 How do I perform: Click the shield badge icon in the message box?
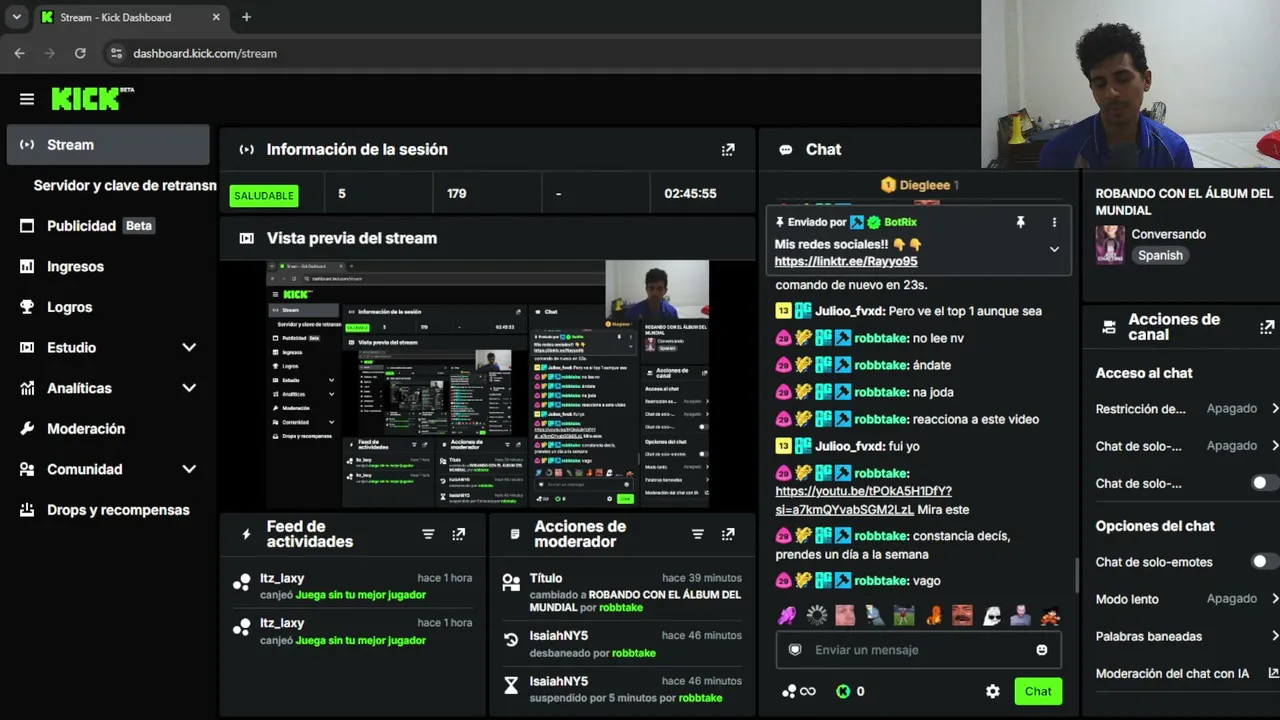click(795, 650)
